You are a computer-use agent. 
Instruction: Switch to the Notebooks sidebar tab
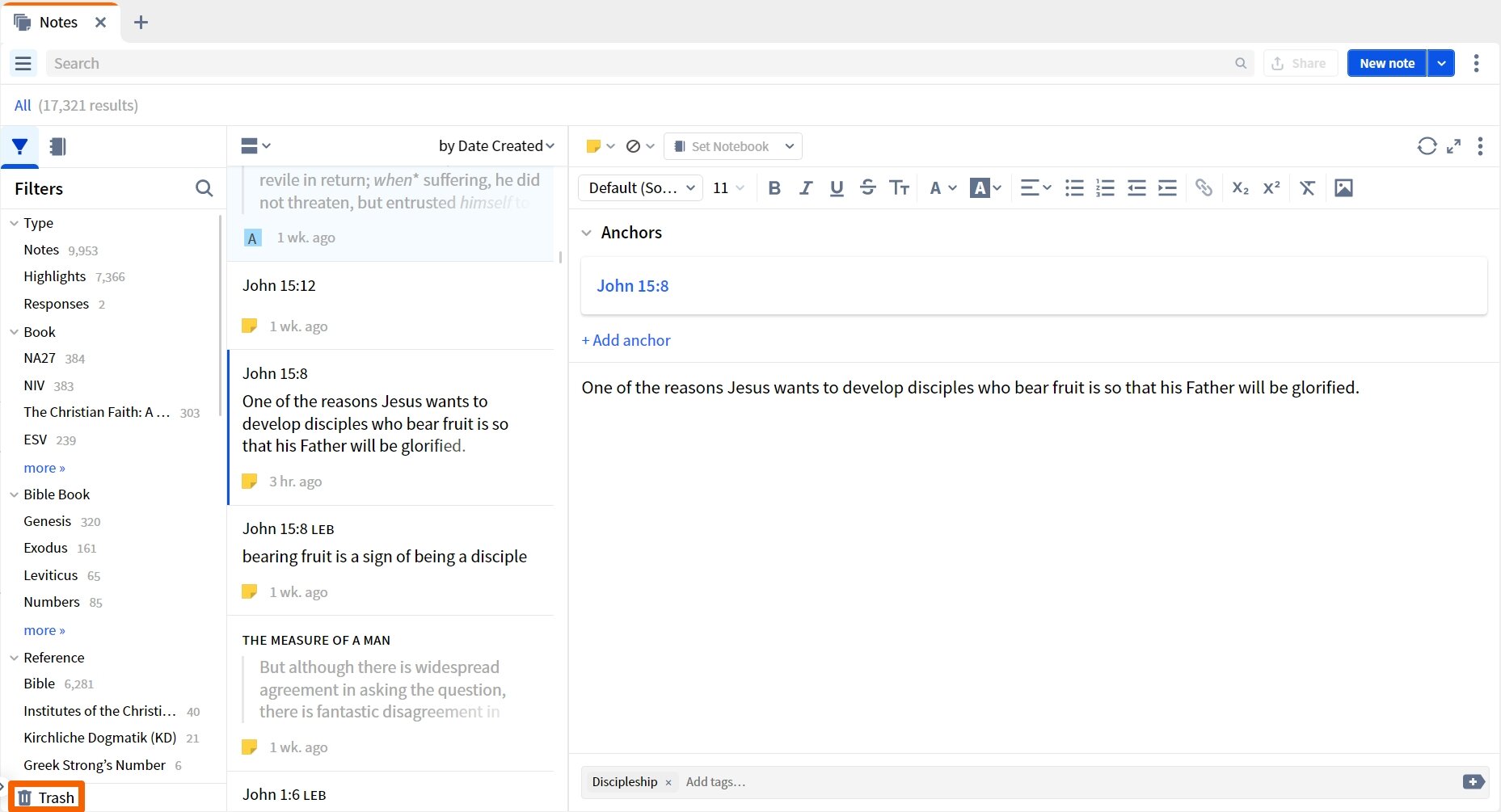pos(57,146)
